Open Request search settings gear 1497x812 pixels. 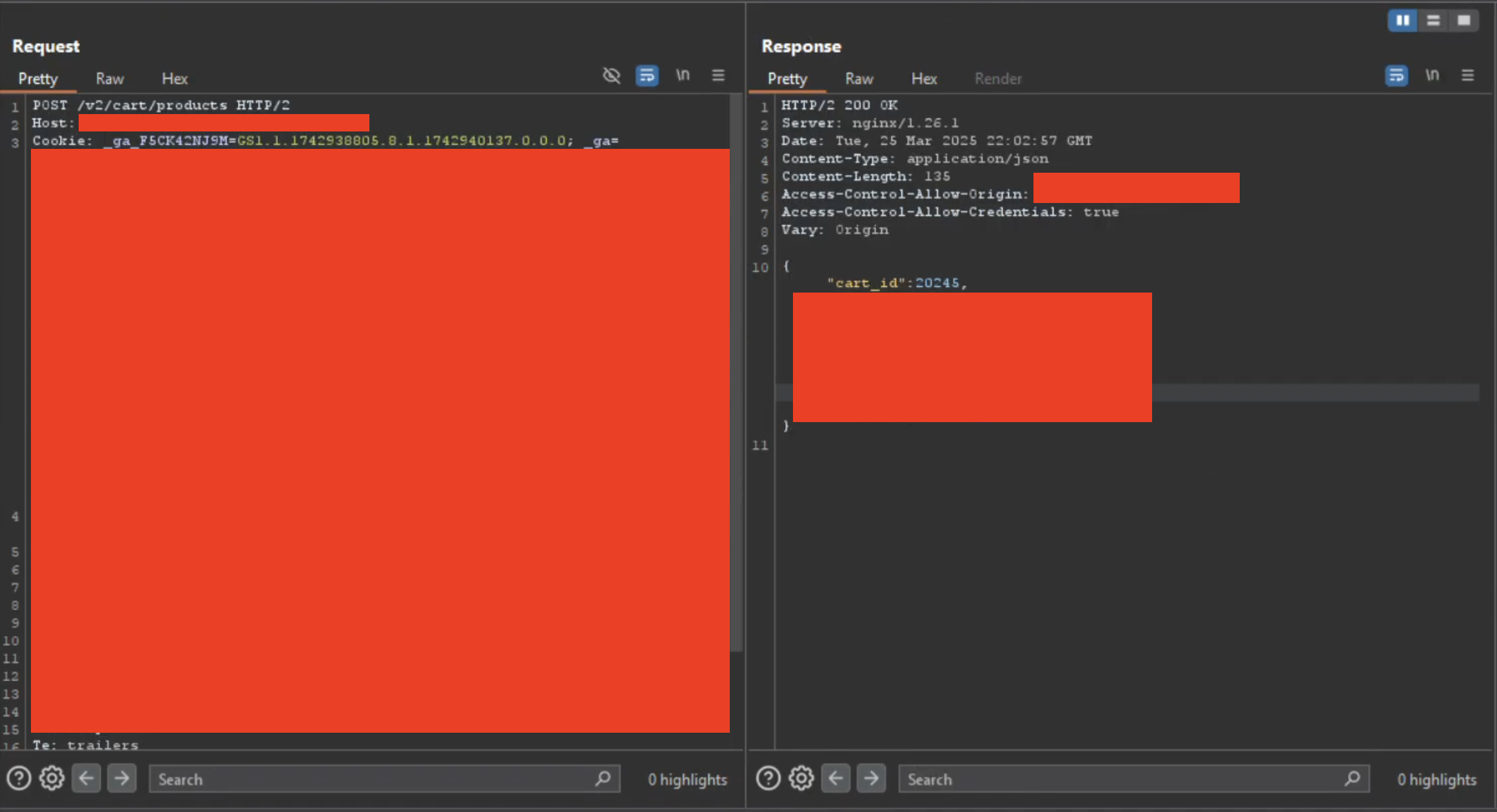(x=52, y=778)
